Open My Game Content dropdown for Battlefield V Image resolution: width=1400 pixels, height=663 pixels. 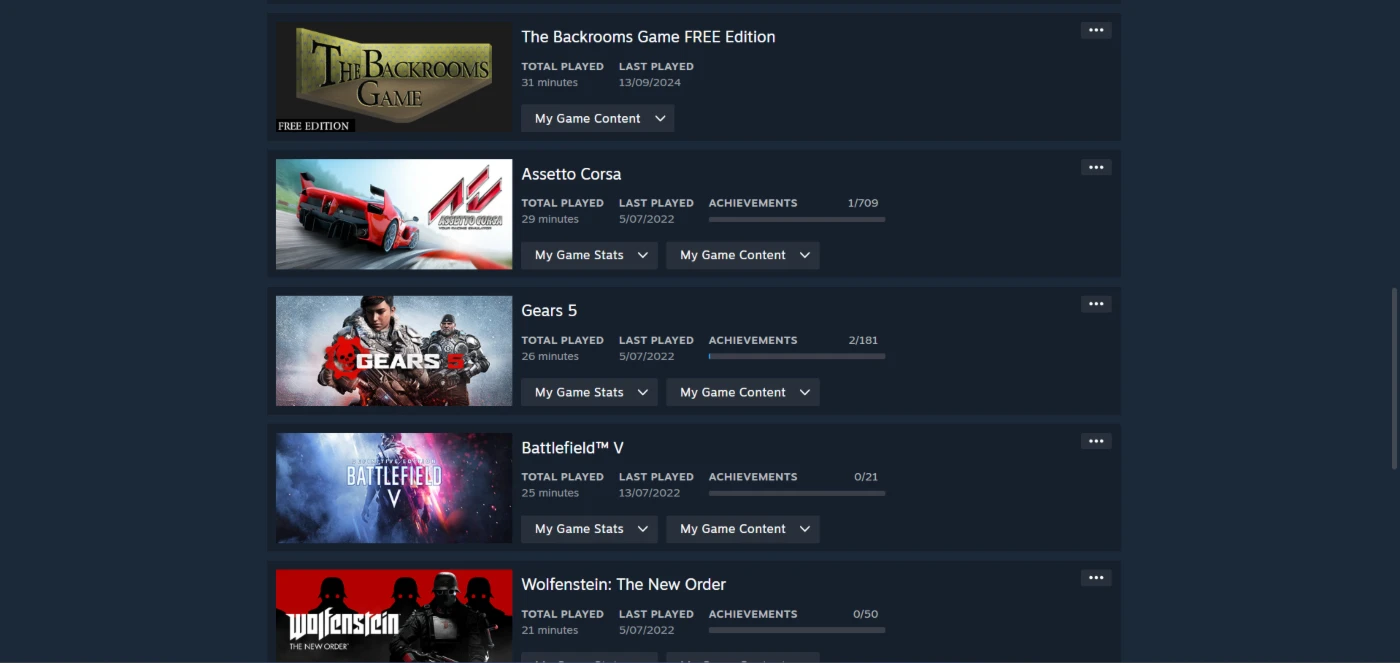(x=743, y=529)
